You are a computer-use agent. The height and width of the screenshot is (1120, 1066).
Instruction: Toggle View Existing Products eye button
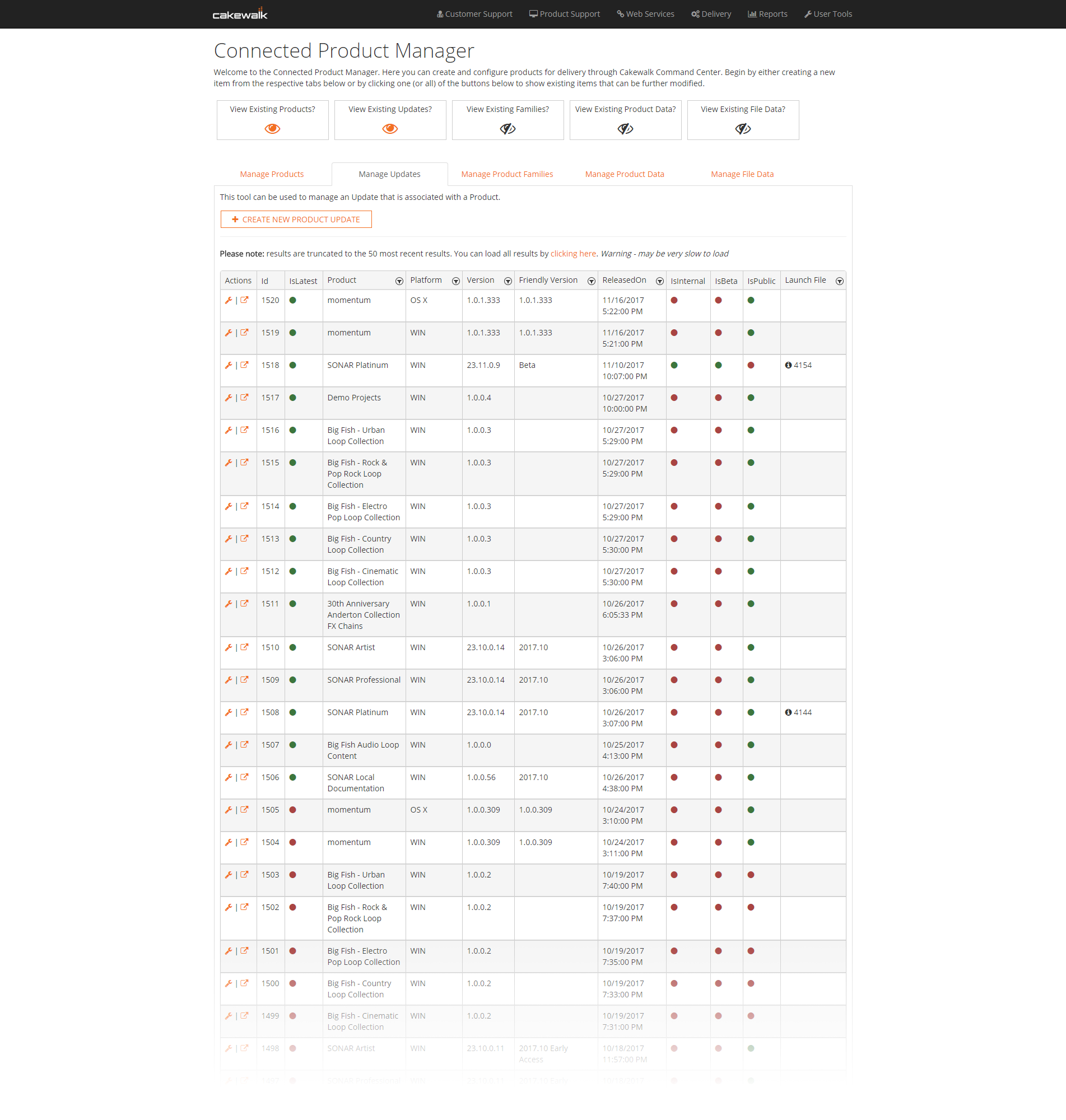point(272,129)
